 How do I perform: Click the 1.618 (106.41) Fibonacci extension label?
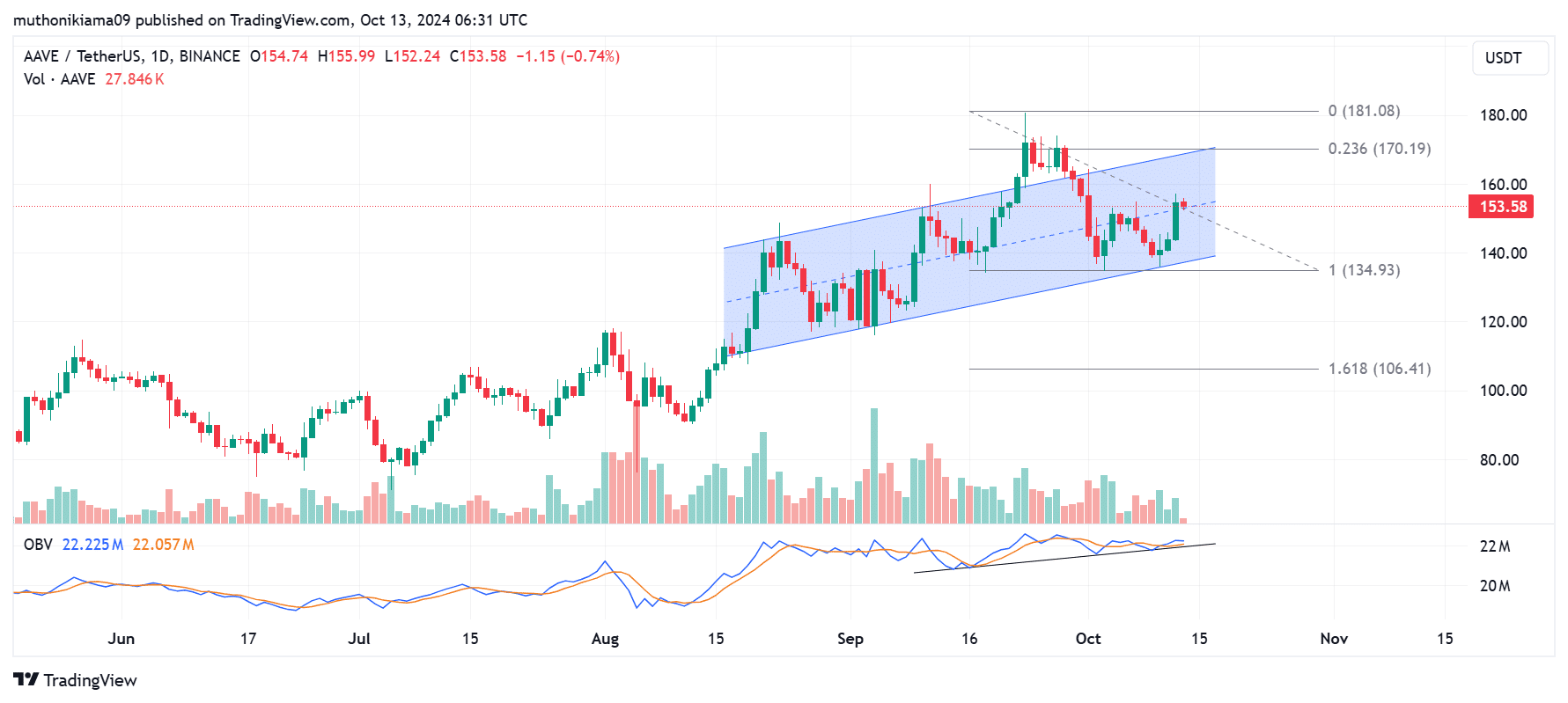[1379, 369]
